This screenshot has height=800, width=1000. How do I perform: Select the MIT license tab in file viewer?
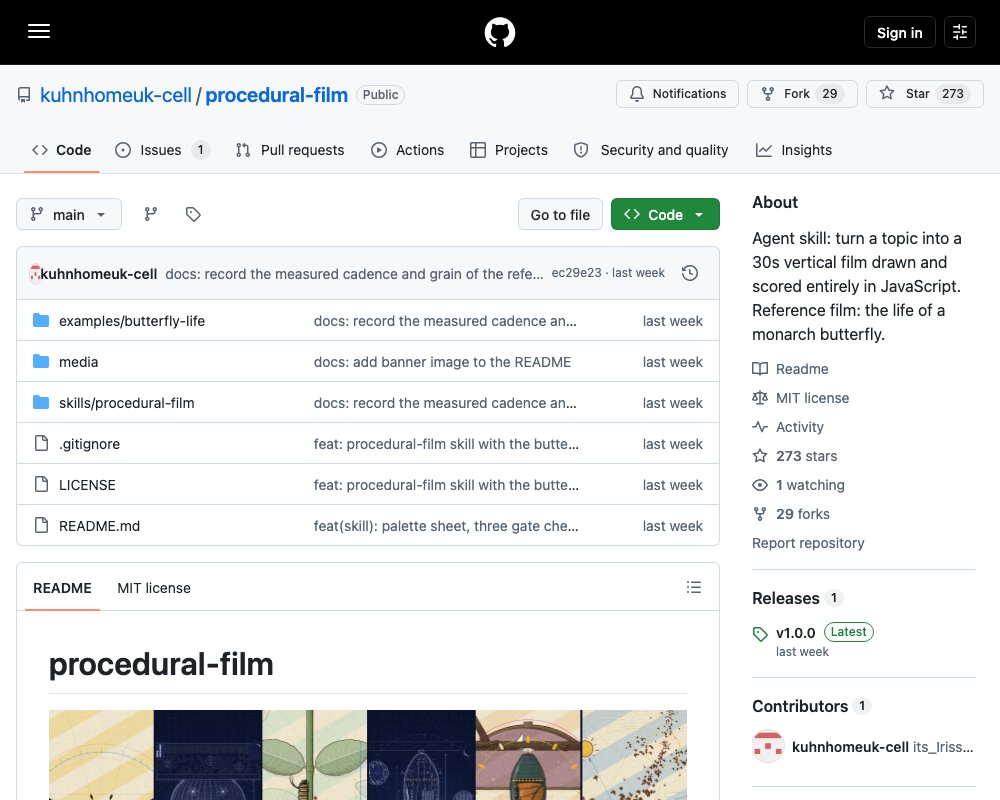coord(154,588)
